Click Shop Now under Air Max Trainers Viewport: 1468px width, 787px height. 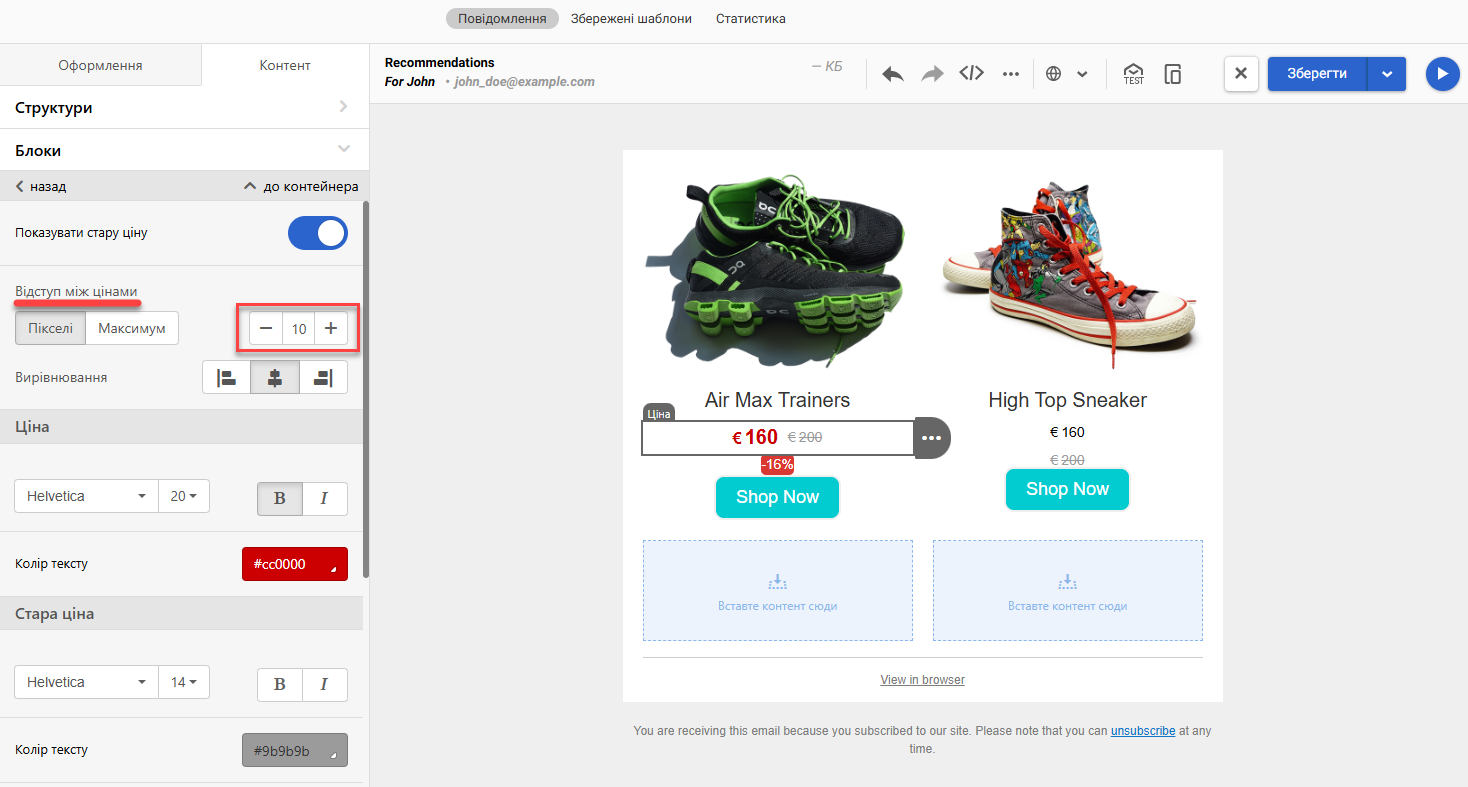click(x=777, y=497)
